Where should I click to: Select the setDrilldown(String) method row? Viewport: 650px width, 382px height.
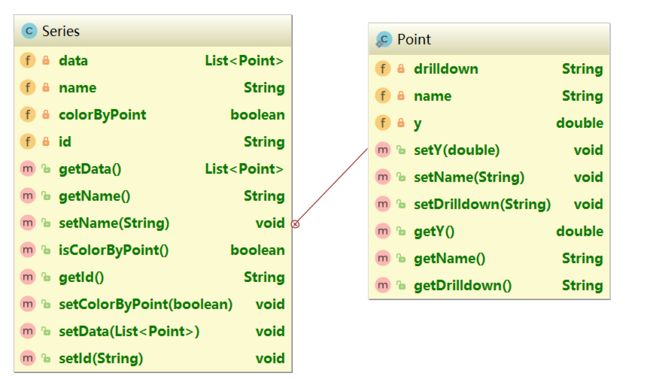pyautogui.click(x=489, y=204)
